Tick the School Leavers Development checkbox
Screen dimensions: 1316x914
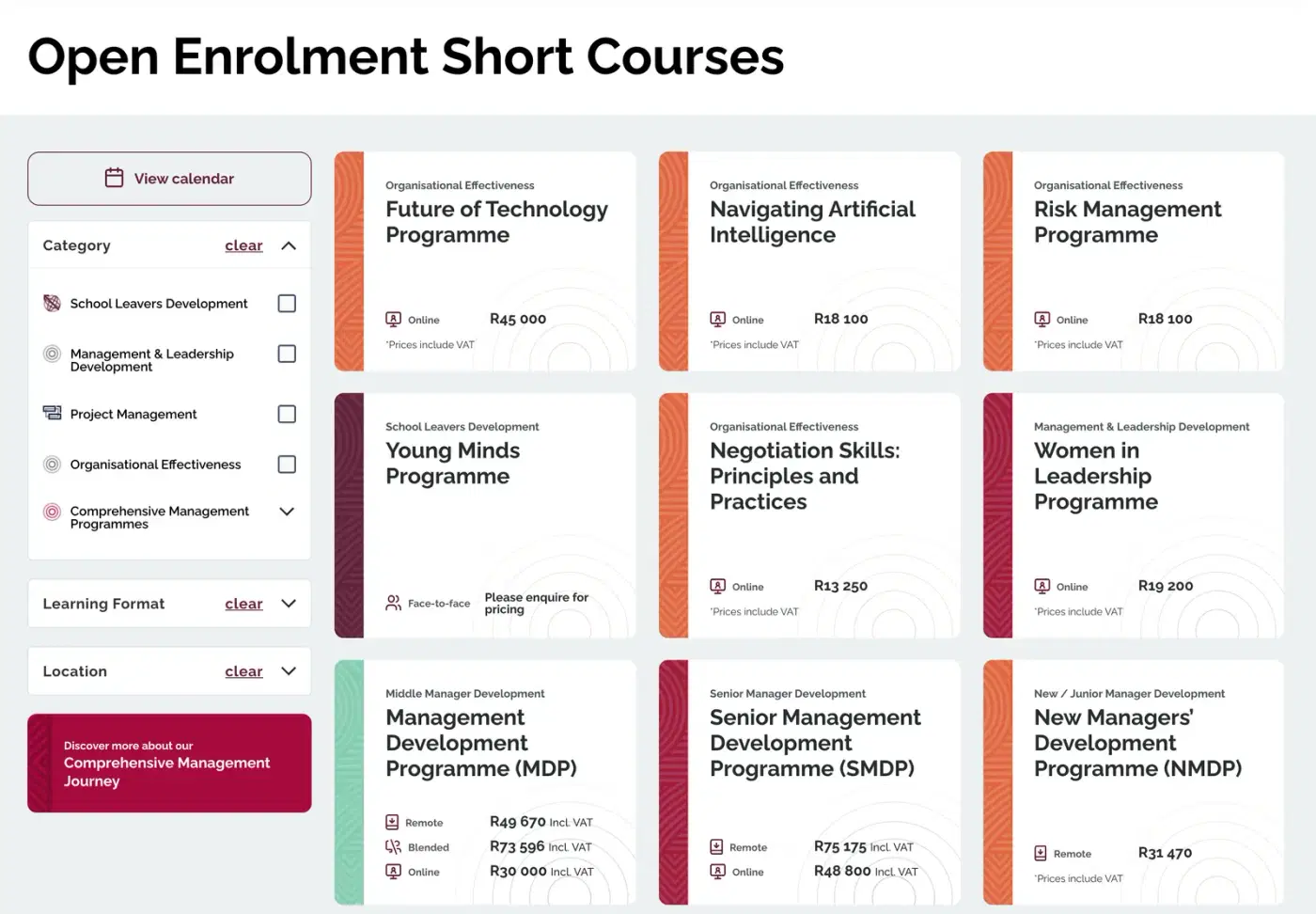287,304
